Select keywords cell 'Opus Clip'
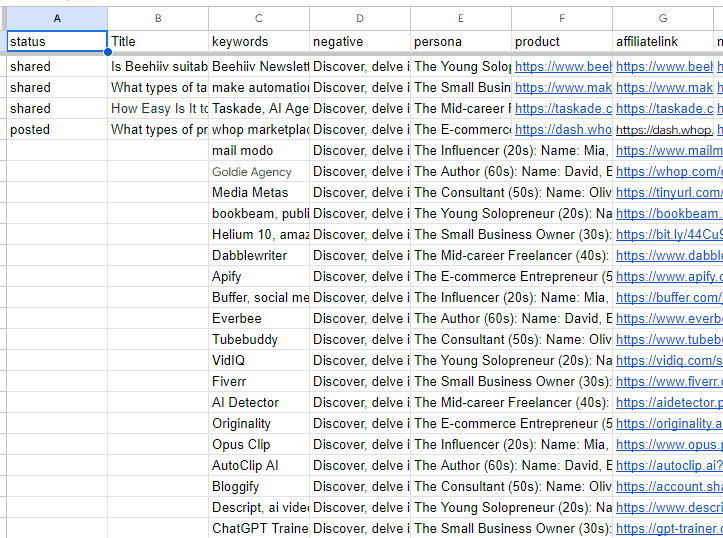The height and width of the screenshot is (538, 723). pyautogui.click(x=259, y=444)
